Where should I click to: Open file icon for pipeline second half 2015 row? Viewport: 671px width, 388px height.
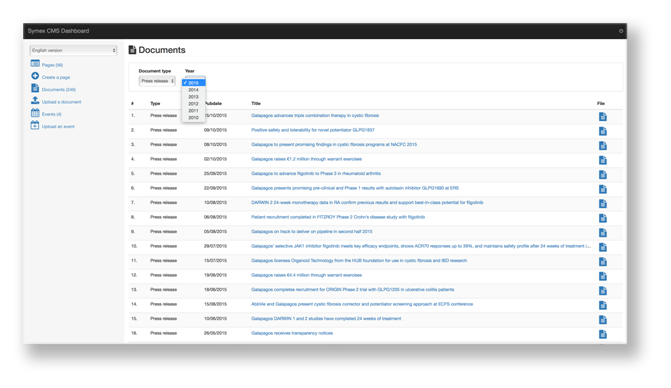pos(603,233)
